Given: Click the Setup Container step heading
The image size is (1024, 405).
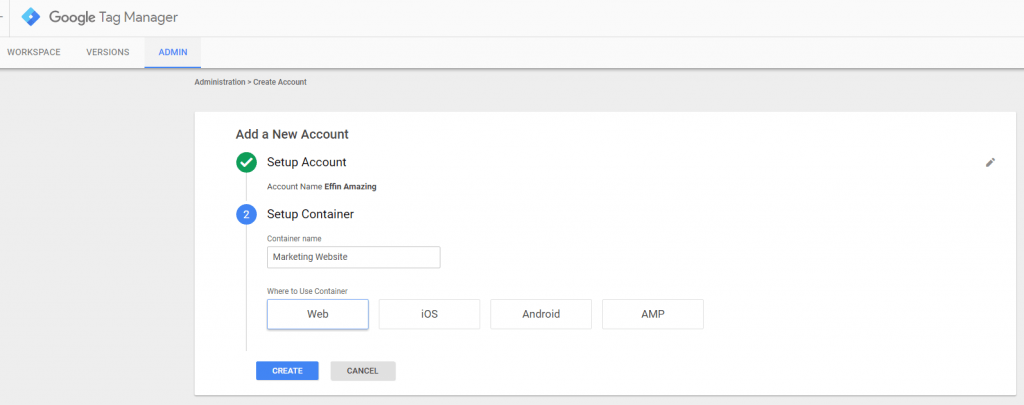Looking at the screenshot, I should (310, 214).
